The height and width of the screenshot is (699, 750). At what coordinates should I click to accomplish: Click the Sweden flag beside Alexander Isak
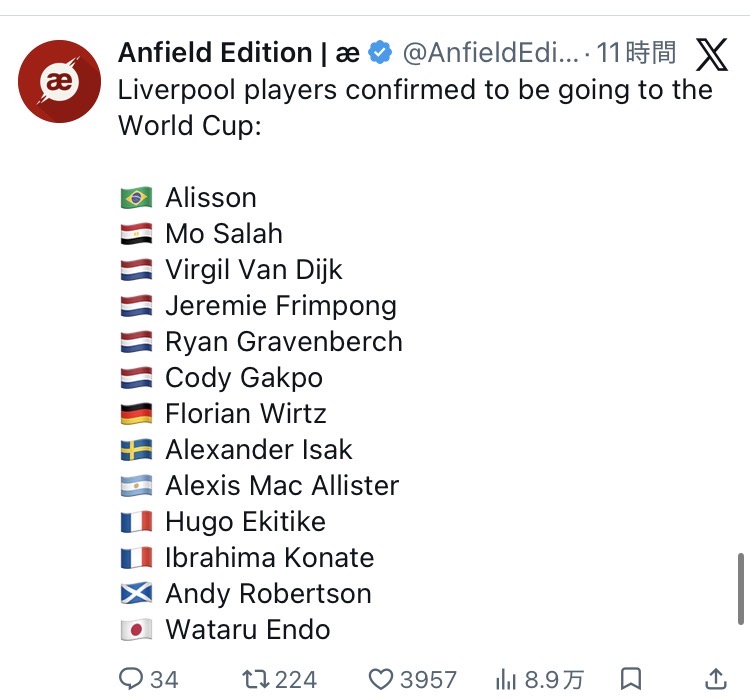pyautogui.click(x=136, y=450)
